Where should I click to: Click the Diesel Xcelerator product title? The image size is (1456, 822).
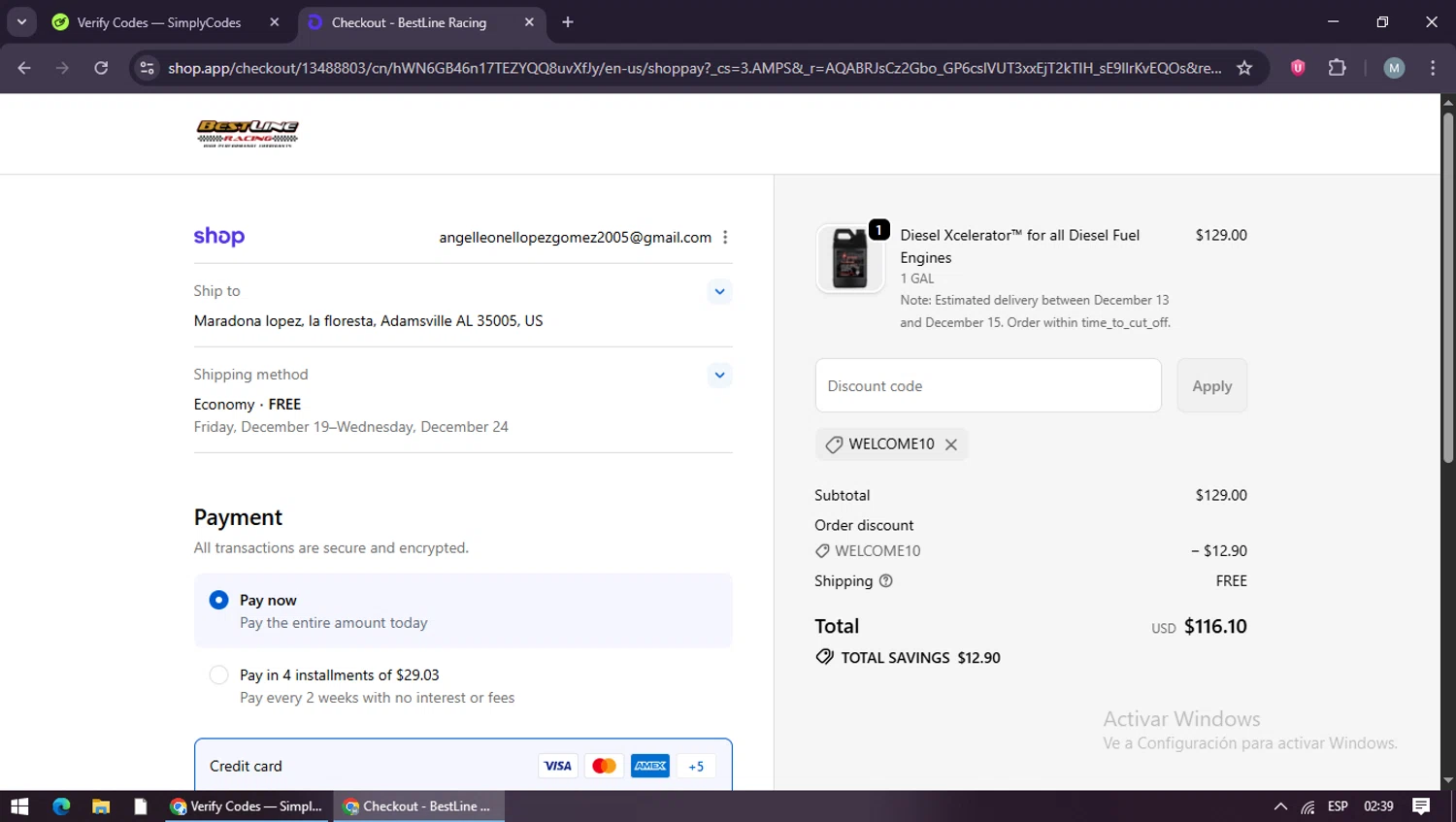1020,247
